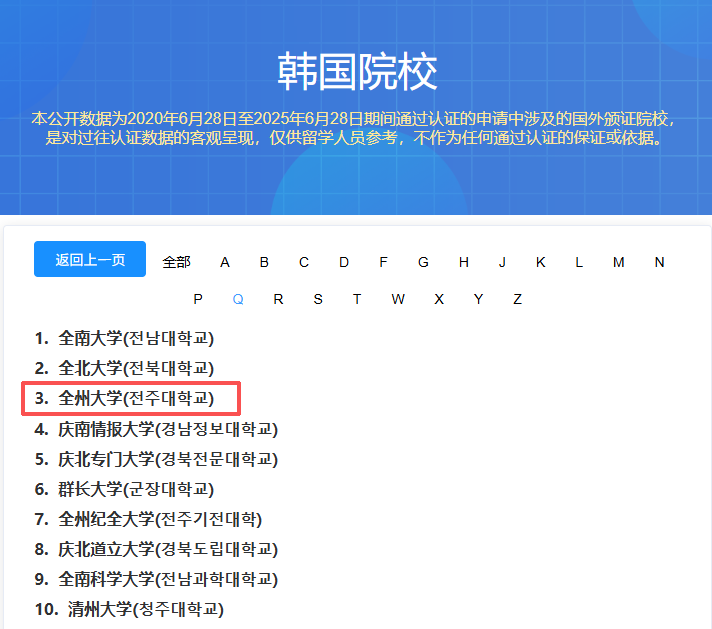Click 庆北道立大学 entry
The image size is (712, 629).
pos(168,549)
